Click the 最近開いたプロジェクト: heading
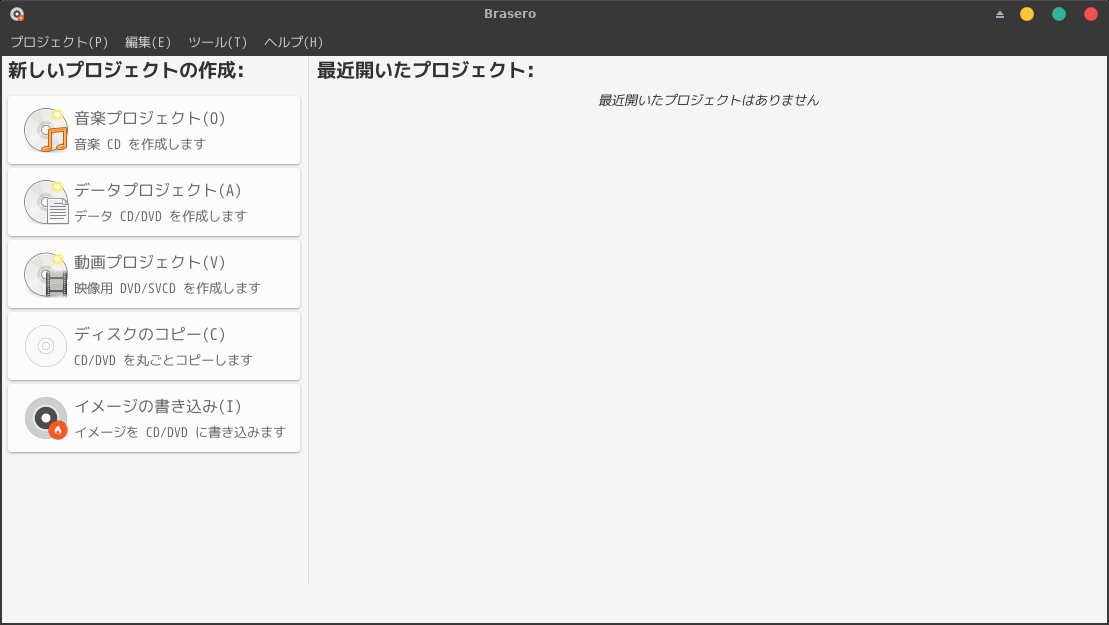This screenshot has width=1109, height=625. pyautogui.click(x=425, y=70)
